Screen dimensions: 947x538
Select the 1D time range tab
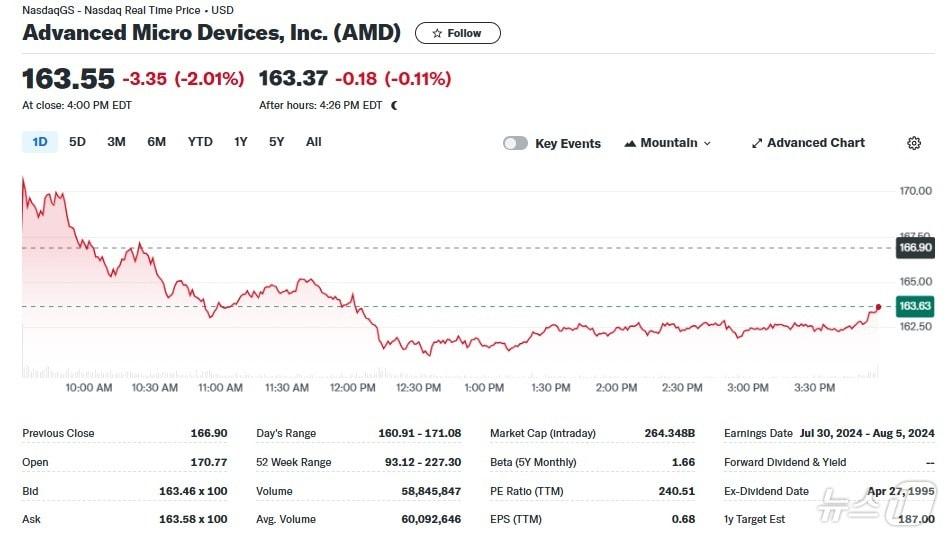(x=40, y=142)
